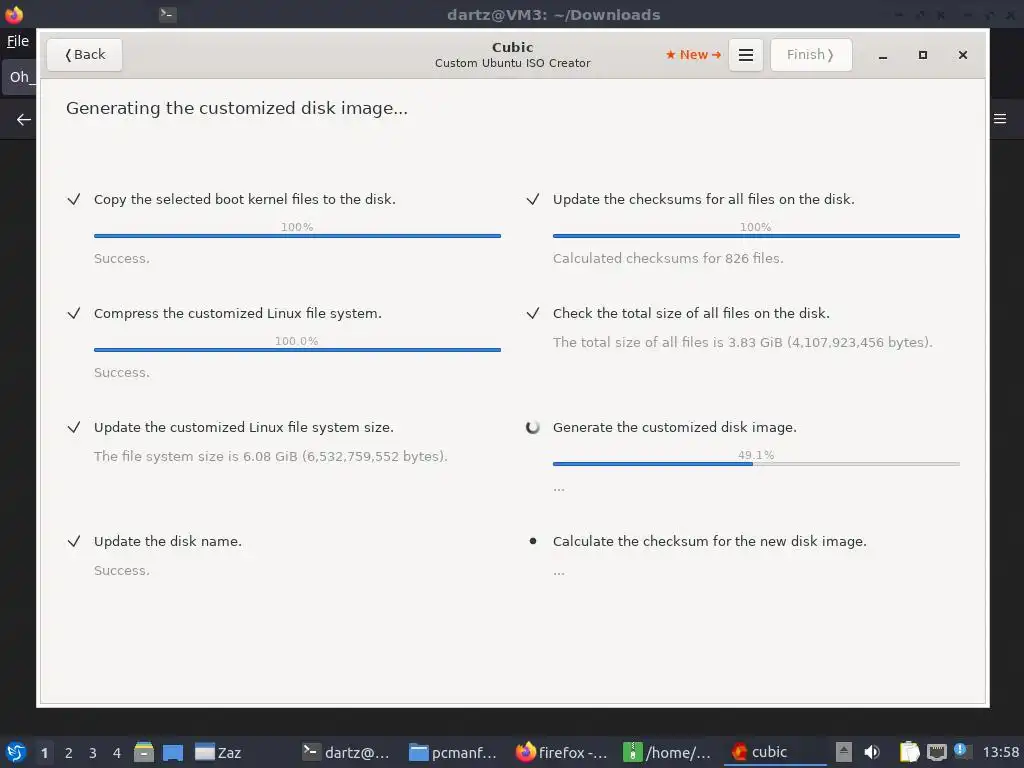Click bullet beside Calculate the checksum
Viewport: 1024px width, 768px height.
tap(533, 541)
